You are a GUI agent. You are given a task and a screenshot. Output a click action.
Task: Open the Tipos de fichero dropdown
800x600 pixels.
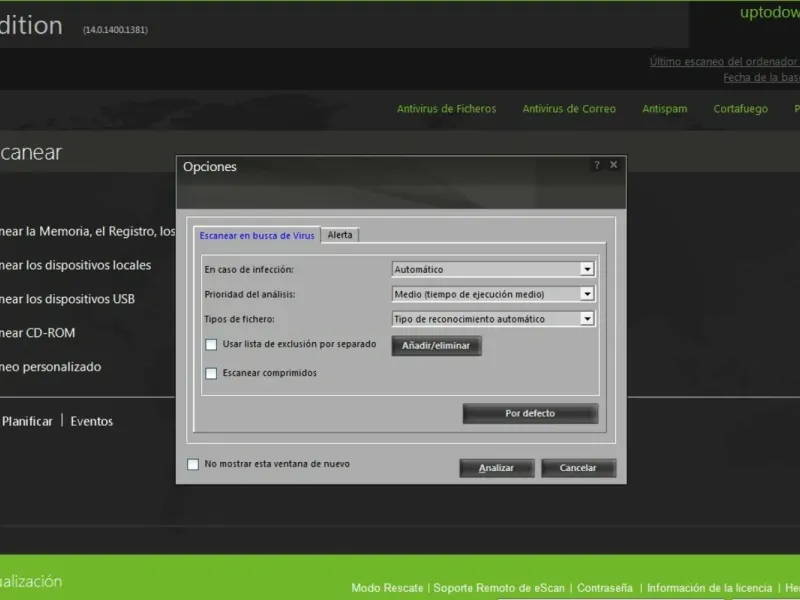[587, 319]
